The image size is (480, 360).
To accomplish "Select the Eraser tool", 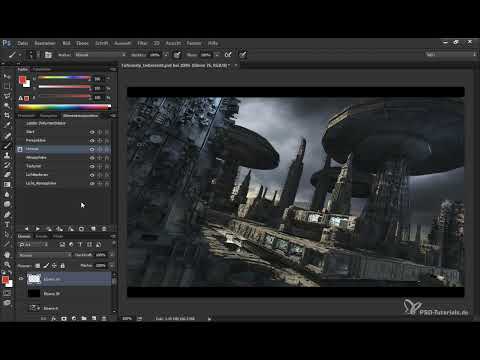I will coord(7,175).
